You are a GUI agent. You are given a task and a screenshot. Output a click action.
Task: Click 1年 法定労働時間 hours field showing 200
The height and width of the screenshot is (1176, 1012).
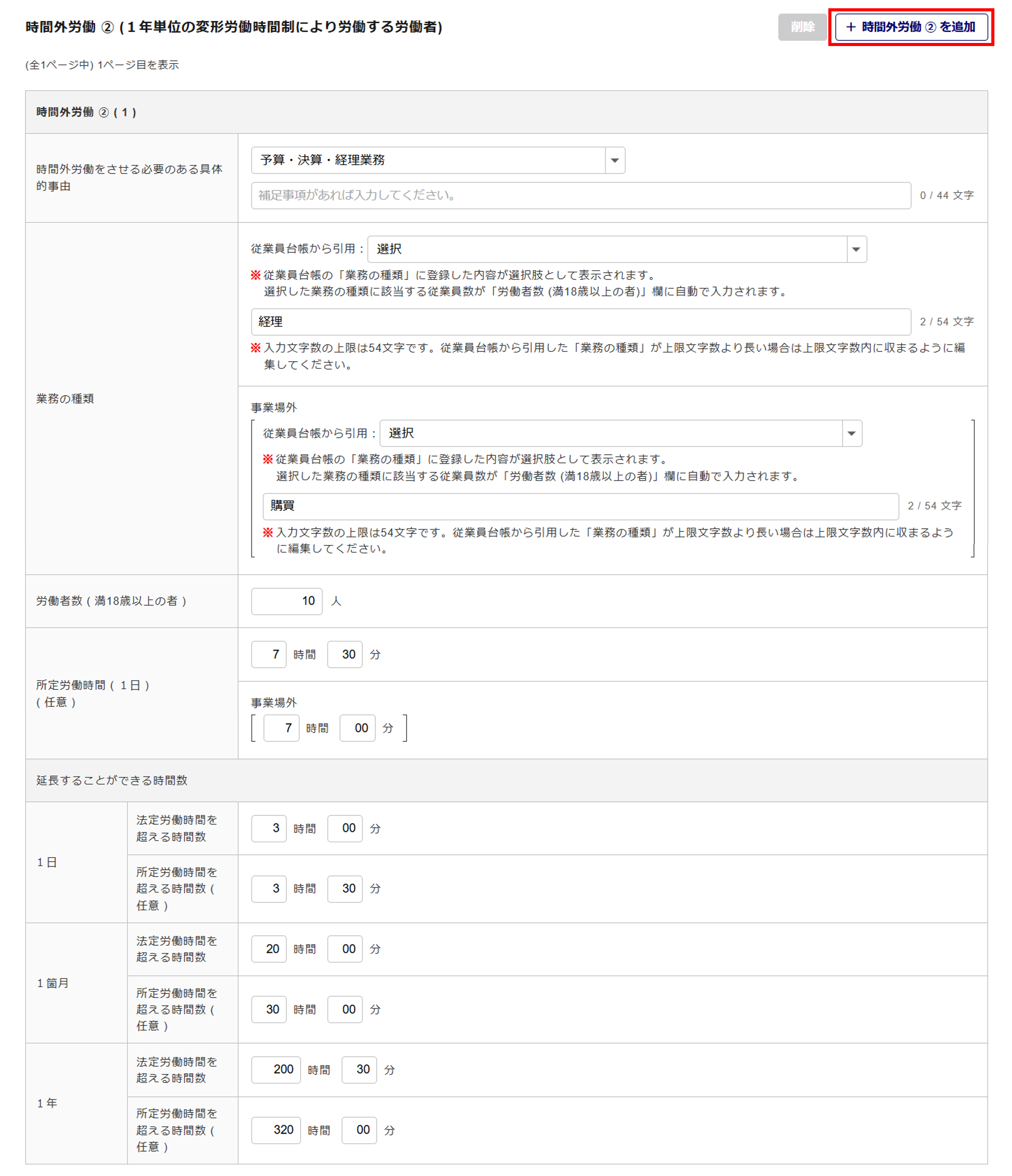click(x=276, y=1070)
